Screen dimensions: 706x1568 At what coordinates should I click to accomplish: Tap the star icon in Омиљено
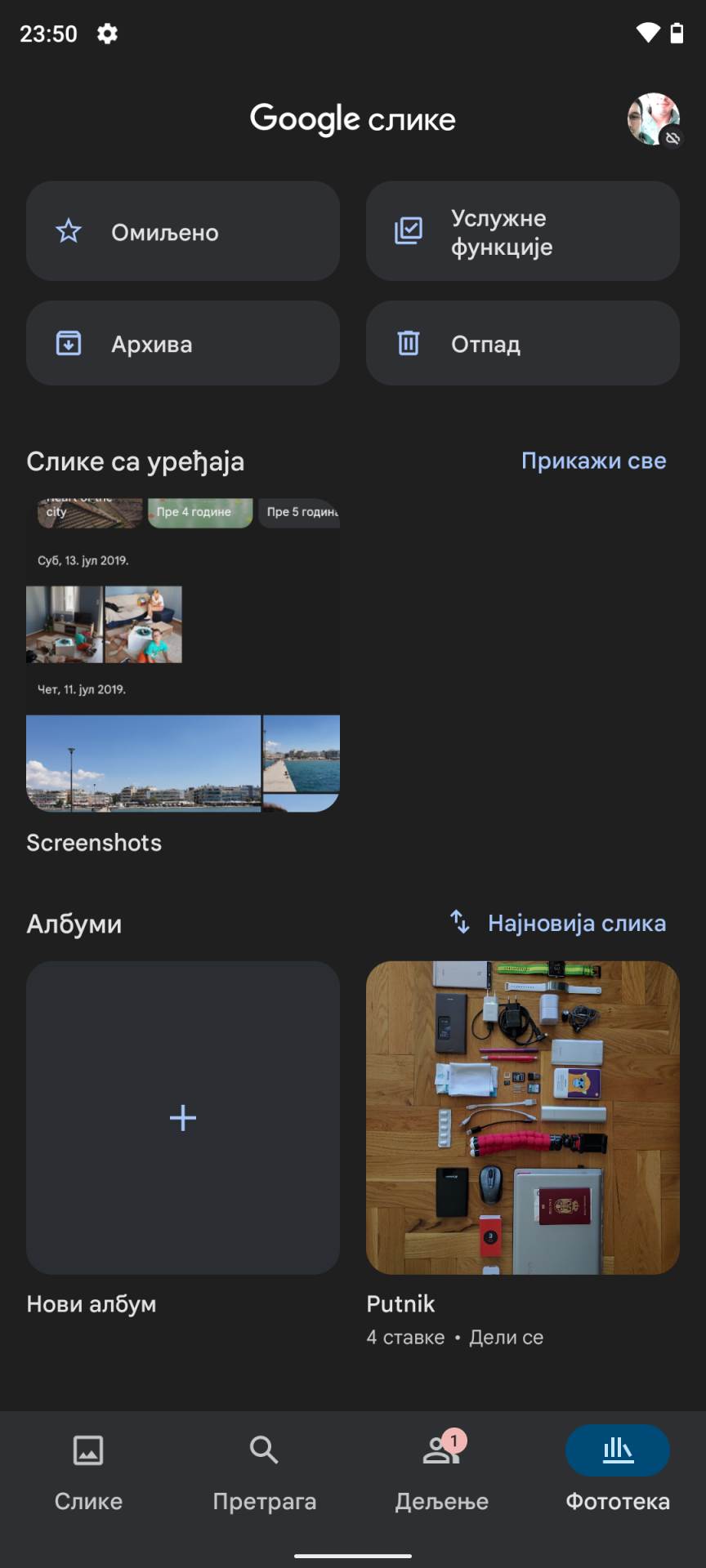coord(69,231)
